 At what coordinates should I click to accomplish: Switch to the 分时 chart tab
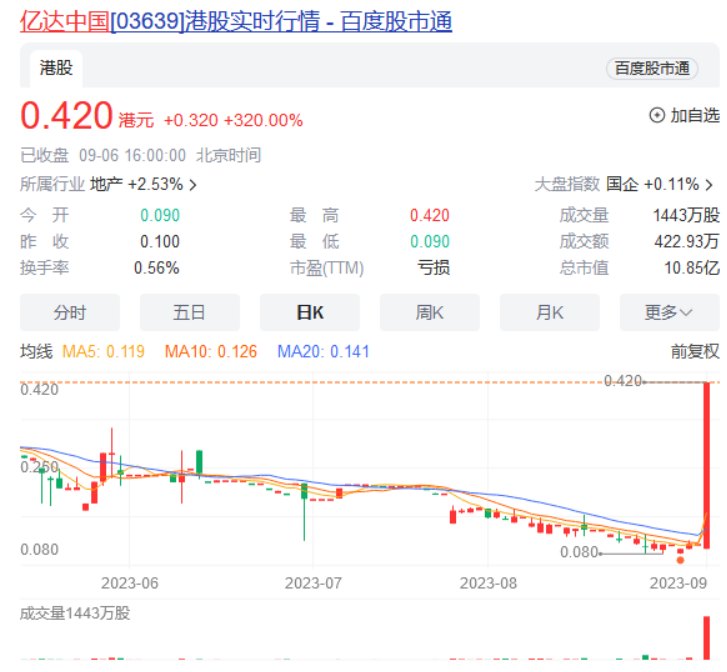70,313
